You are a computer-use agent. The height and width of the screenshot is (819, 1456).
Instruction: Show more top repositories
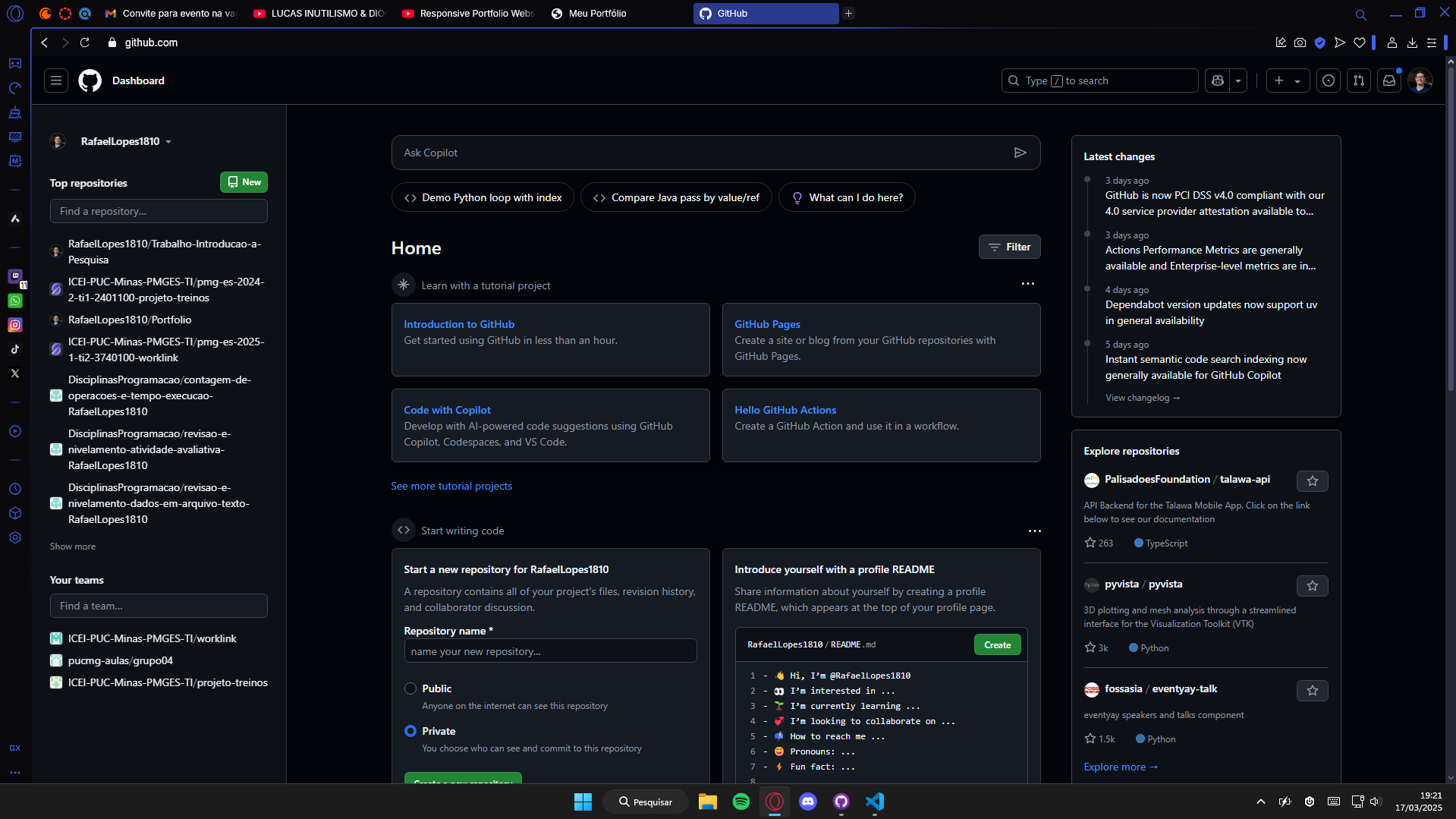click(x=73, y=547)
